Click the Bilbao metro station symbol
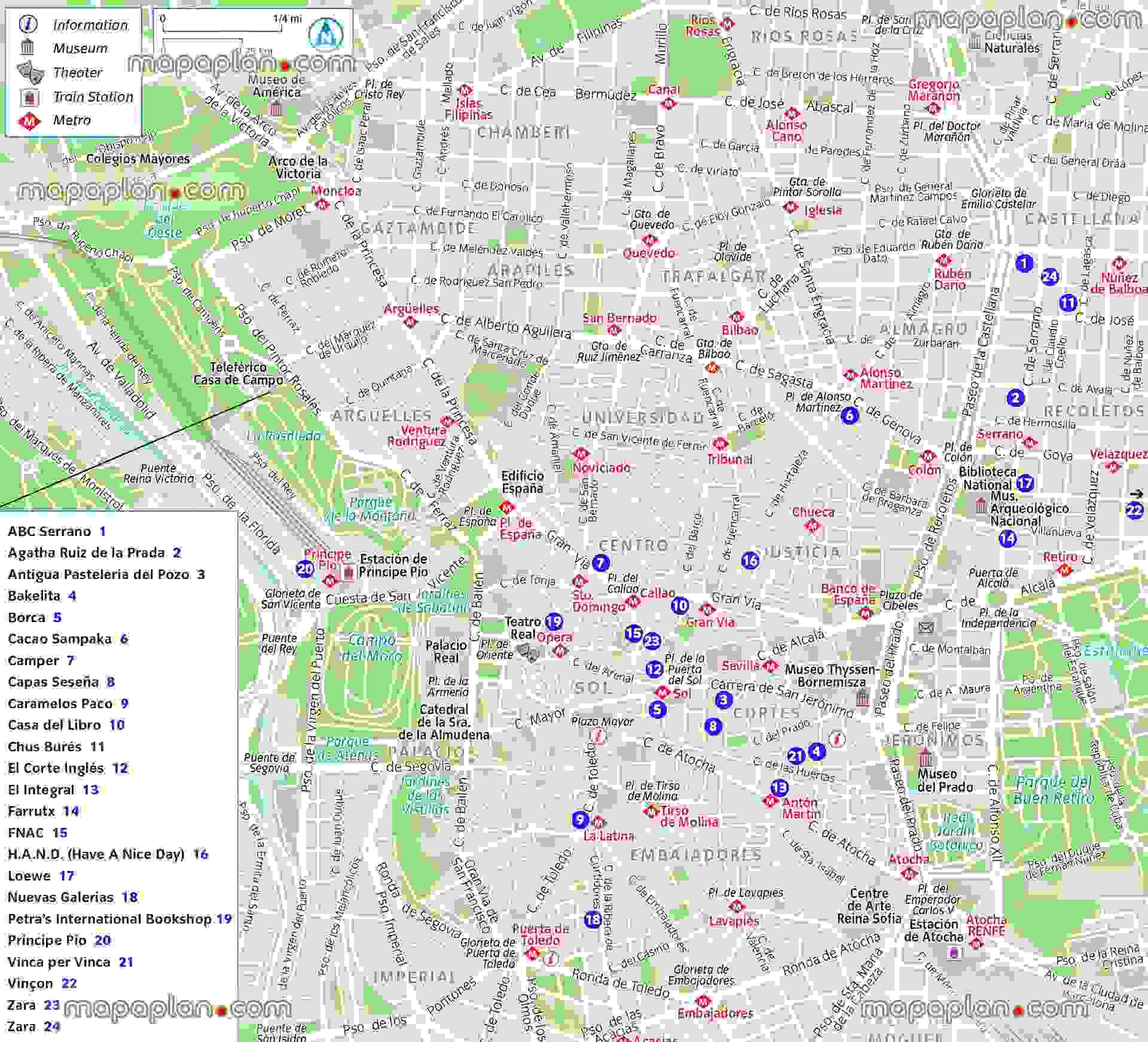1148x1042 pixels. coord(737,316)
